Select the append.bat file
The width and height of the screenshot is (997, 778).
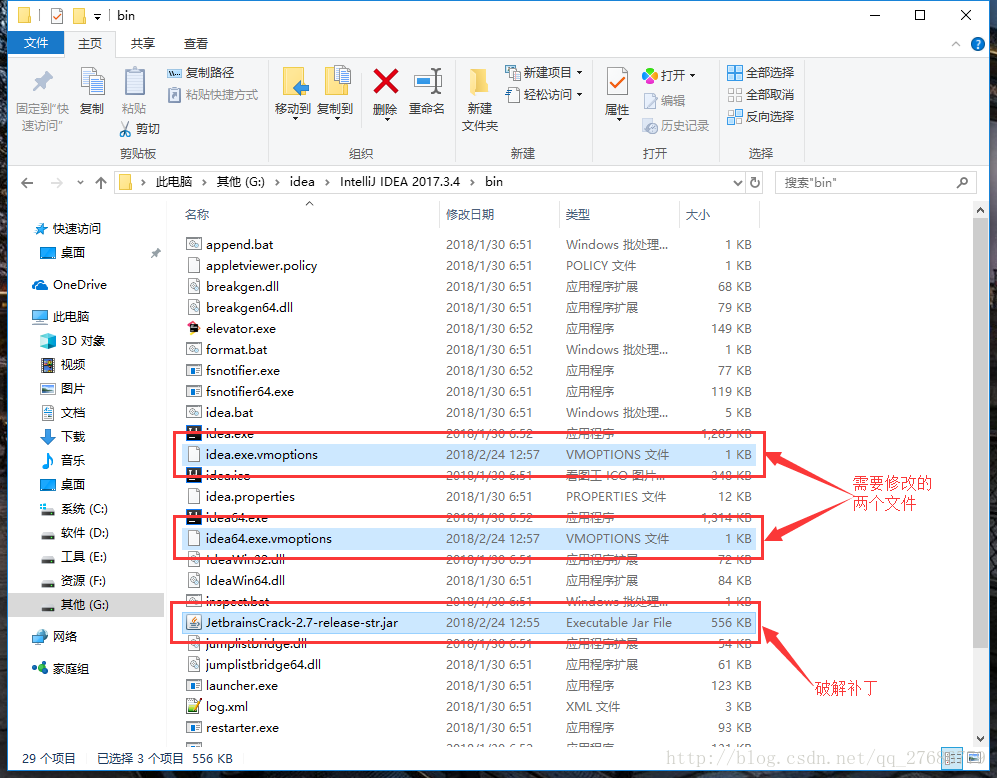coord(469,244)
